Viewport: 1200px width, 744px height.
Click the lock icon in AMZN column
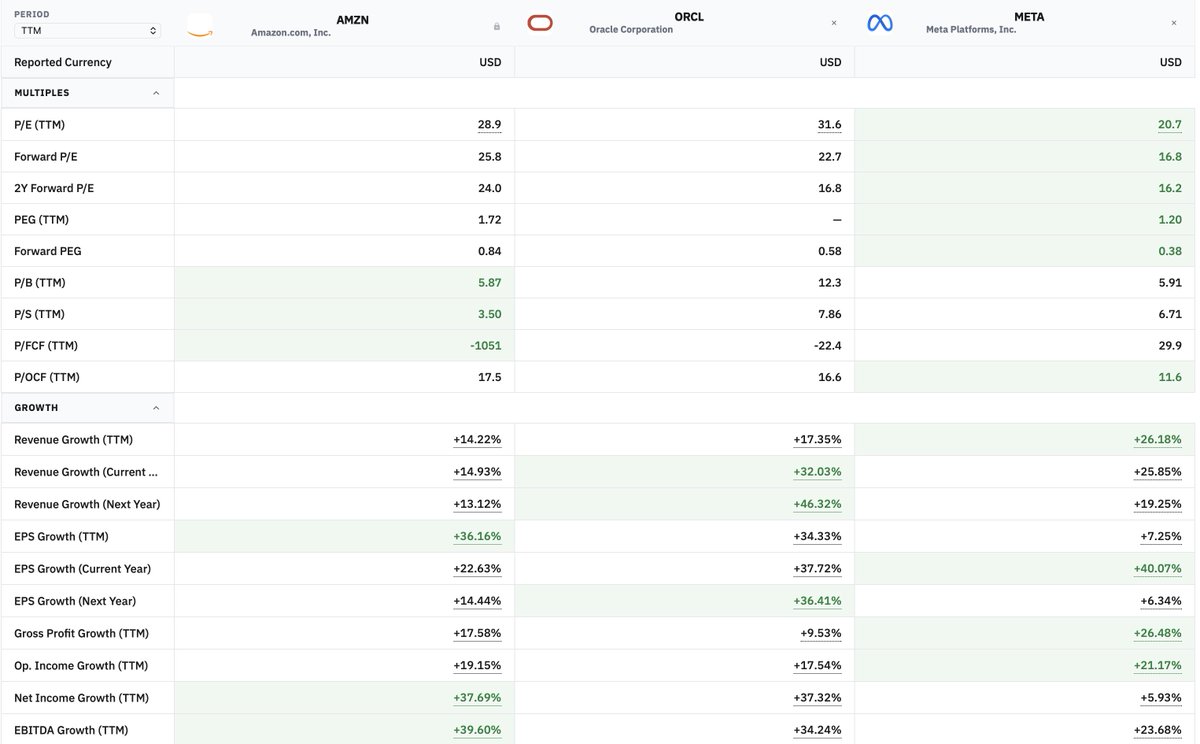pos(497,27)
